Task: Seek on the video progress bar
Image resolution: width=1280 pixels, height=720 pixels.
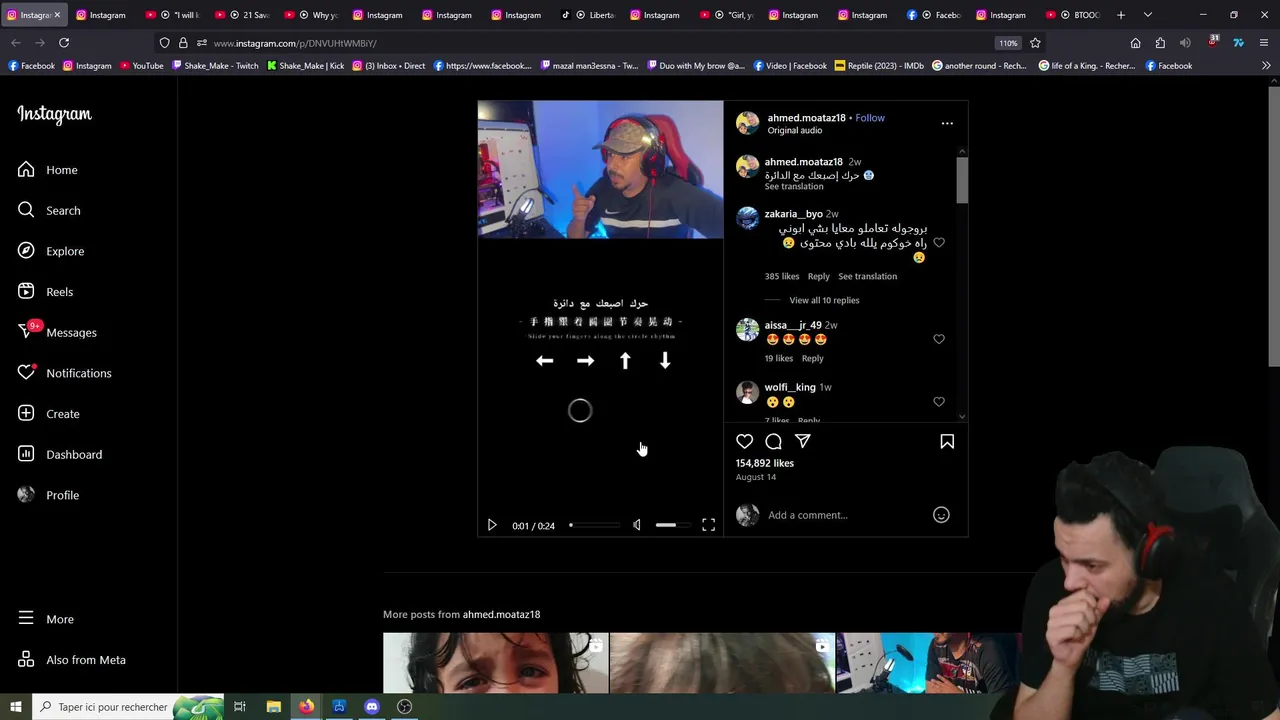Action: [x=595, y=525]
